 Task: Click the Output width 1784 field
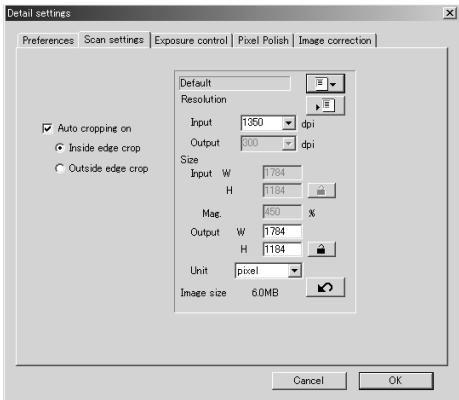(282, 231)
